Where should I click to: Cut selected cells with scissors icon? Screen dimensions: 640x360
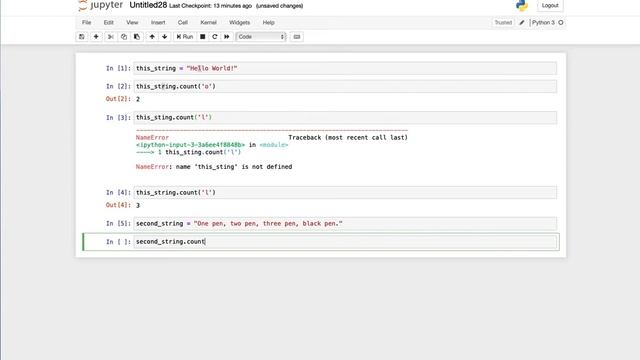point(111,37)
